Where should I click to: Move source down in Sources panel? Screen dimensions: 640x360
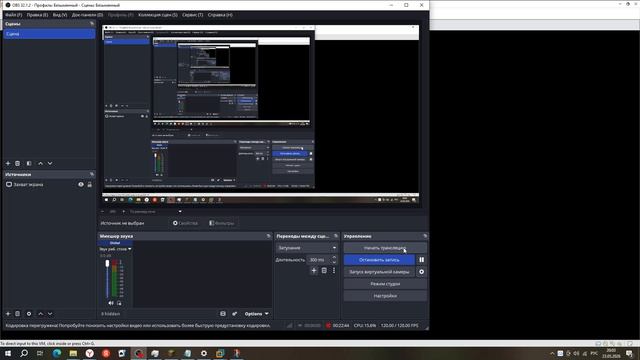click(50, 313)
